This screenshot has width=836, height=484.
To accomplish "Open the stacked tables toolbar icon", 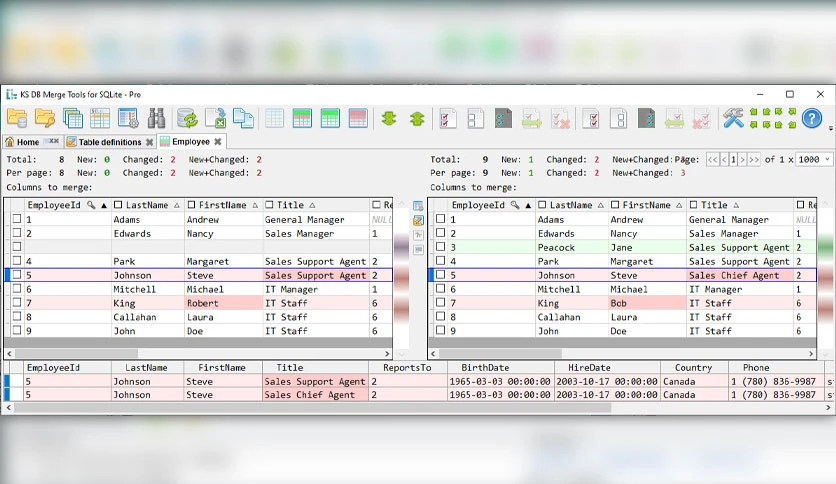I will pos(73,118).
